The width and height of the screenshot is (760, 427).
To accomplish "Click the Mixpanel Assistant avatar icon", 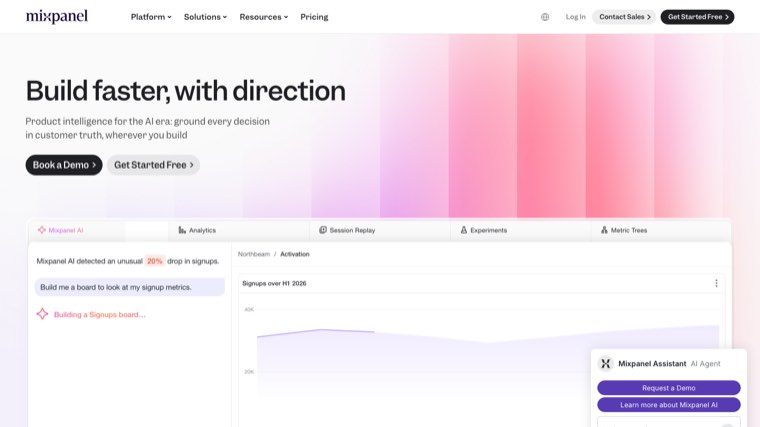I will (x=605, y=364).
